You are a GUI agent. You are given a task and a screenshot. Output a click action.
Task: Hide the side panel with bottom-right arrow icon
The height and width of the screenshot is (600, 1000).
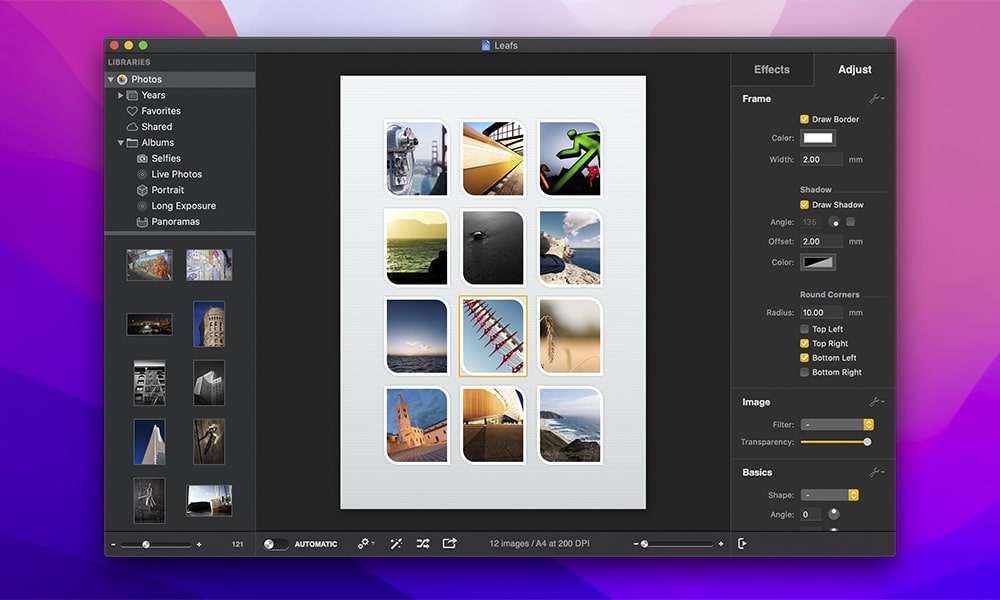(742, 543)
